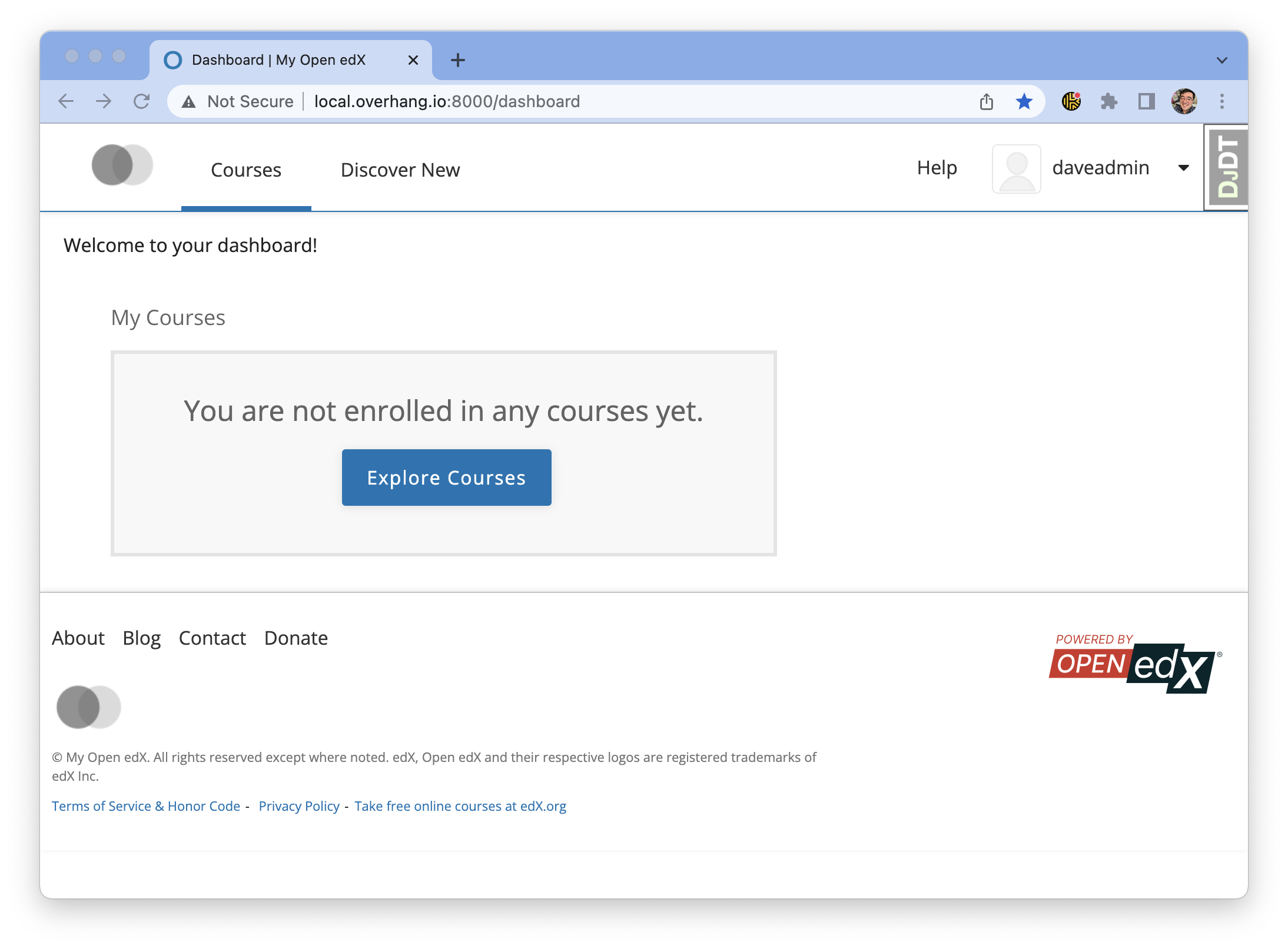Click the site logo in the header
This screenshot has height=948, width=1288.
121,165
